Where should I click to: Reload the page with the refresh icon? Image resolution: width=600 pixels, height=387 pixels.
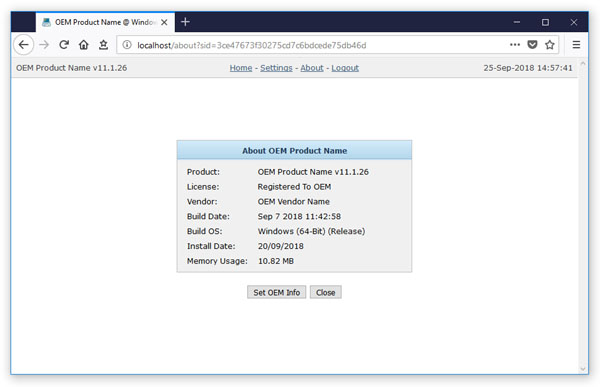point(64,45)
